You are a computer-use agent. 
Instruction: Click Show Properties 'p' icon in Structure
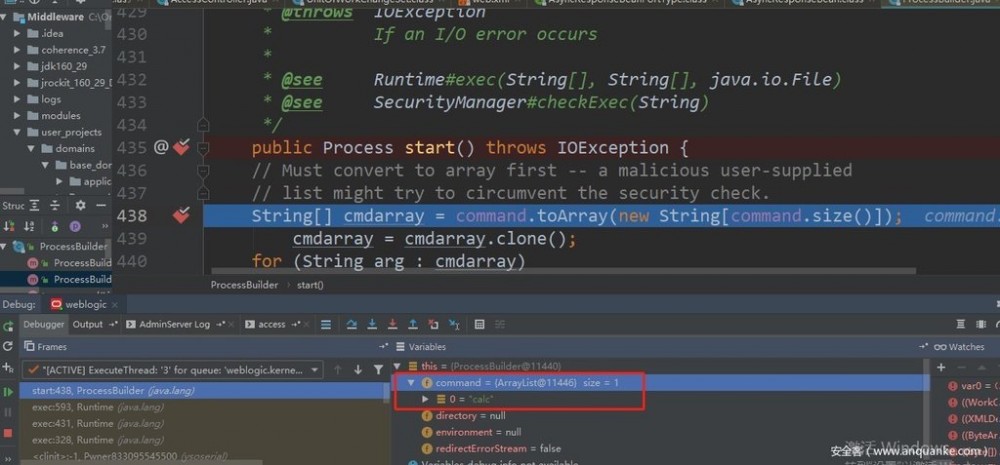tap(75, 226)
